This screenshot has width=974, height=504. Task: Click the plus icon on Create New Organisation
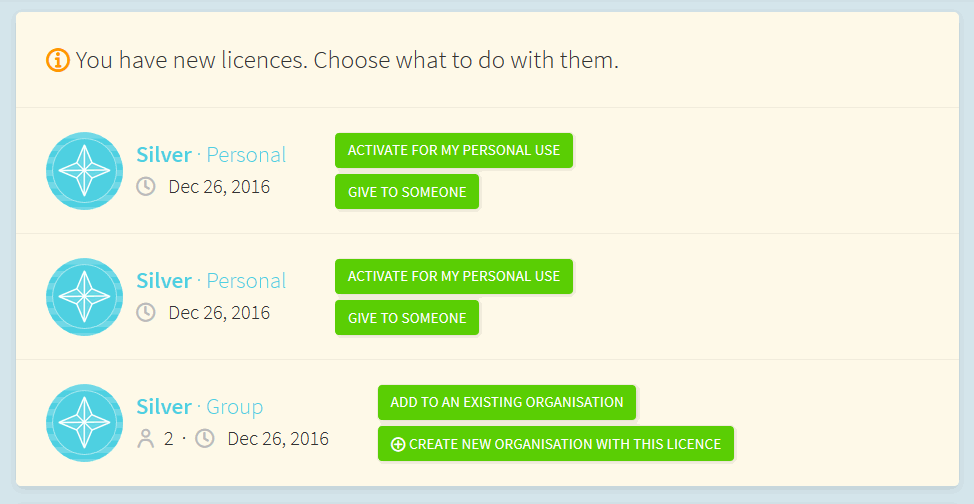[x=398, y=444]
